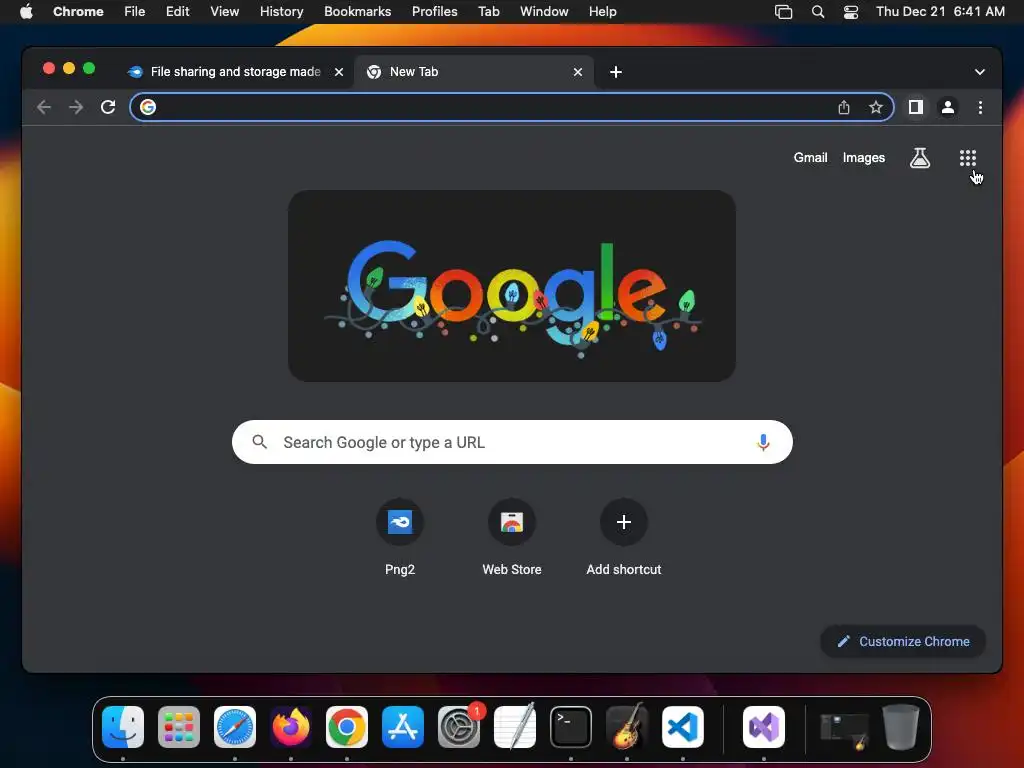
Task: Open Visual Studio Code from the Dock
Action: (682, 727)
